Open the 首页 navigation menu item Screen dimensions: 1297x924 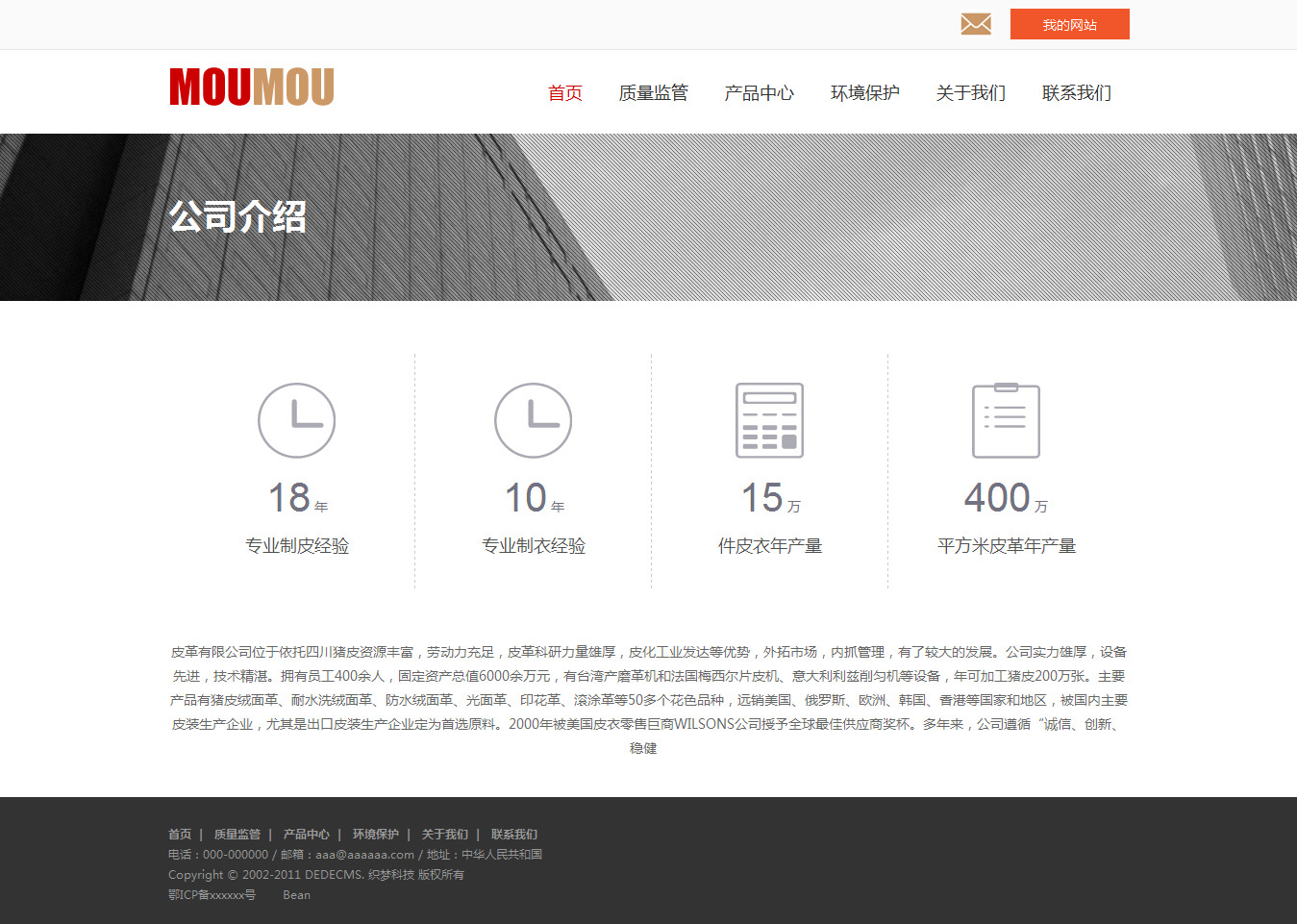coord(565,93)
